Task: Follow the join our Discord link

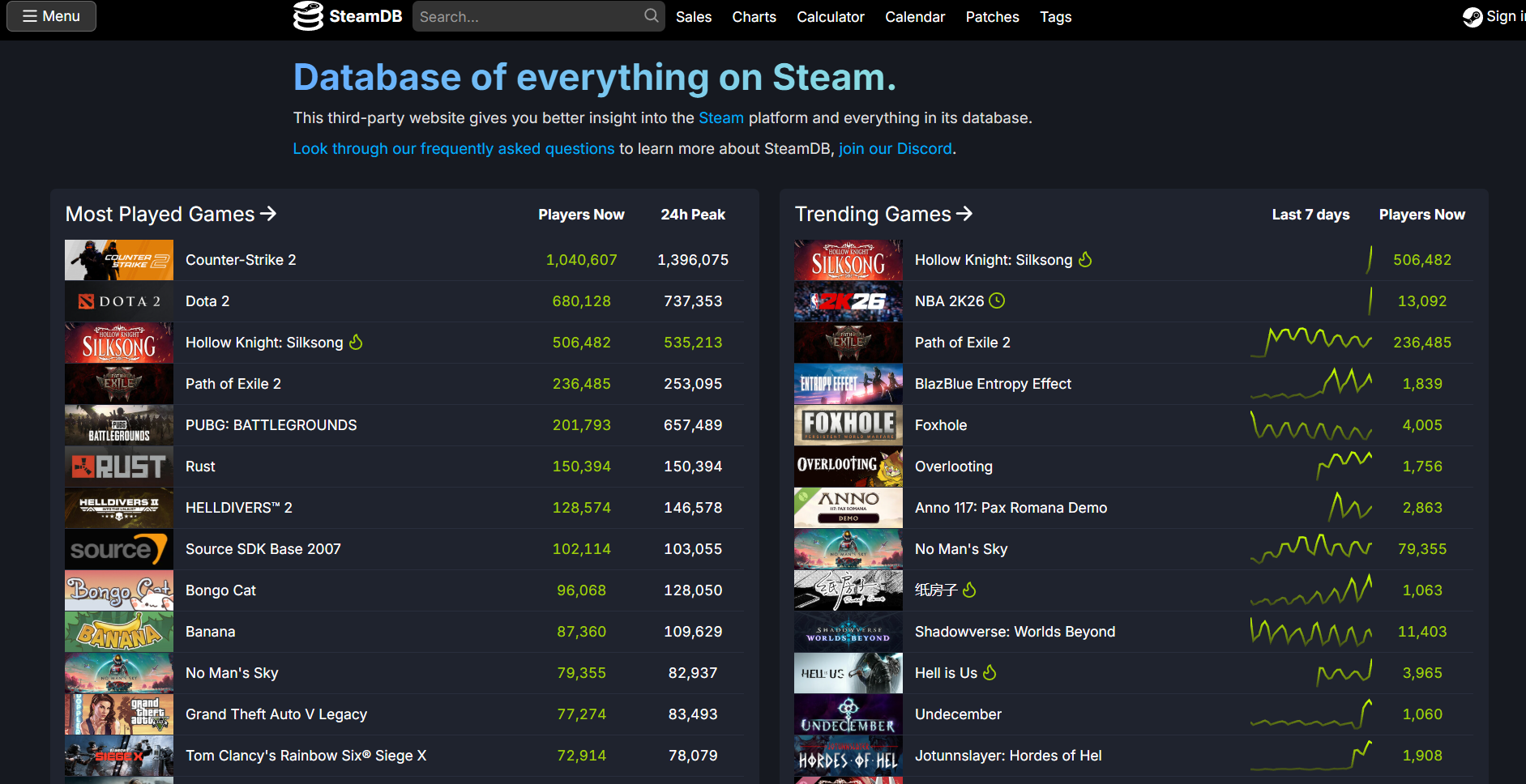Action: pos(896,149)
